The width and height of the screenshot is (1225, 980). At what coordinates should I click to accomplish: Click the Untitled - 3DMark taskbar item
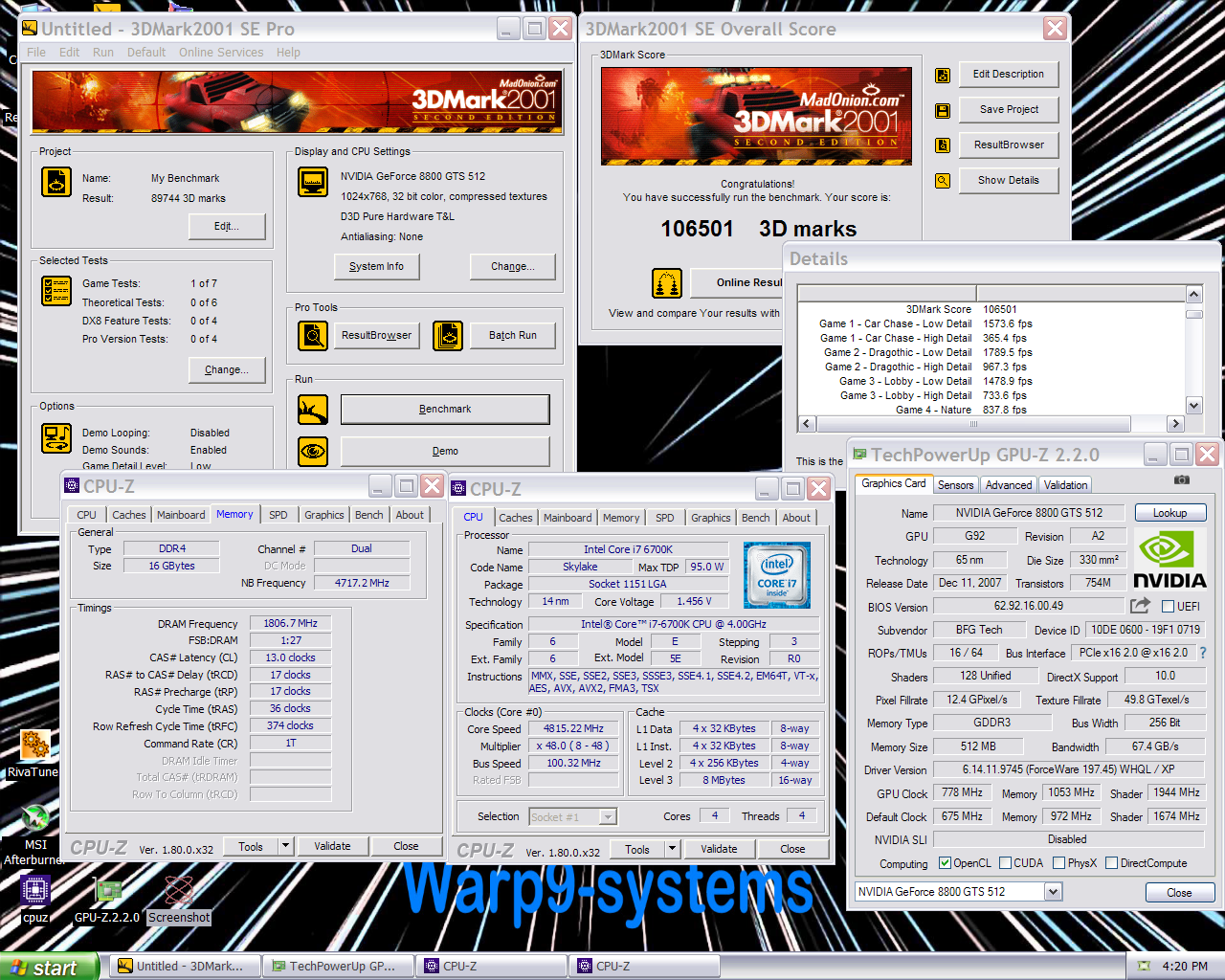pyautogui.click(x=186, y=967)
